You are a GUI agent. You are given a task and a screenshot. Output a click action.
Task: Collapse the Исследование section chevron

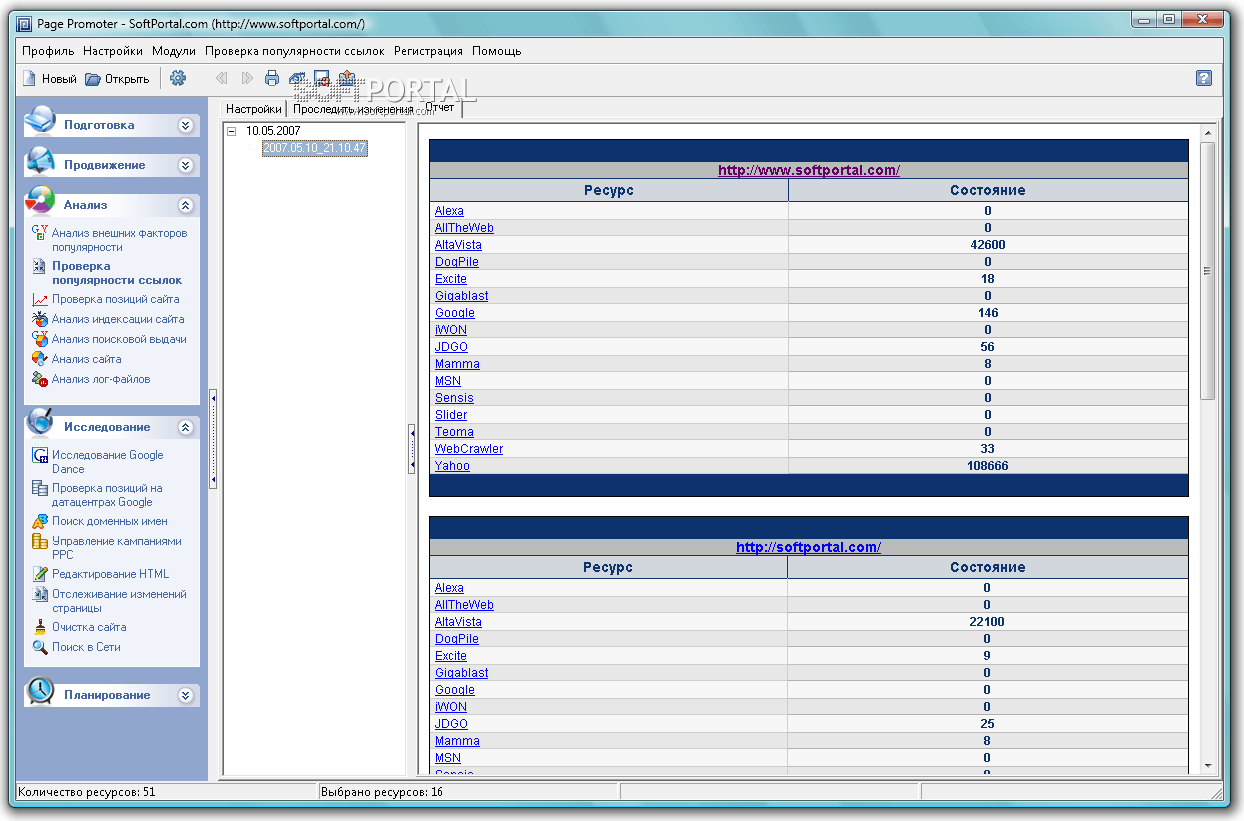[185, 427]
